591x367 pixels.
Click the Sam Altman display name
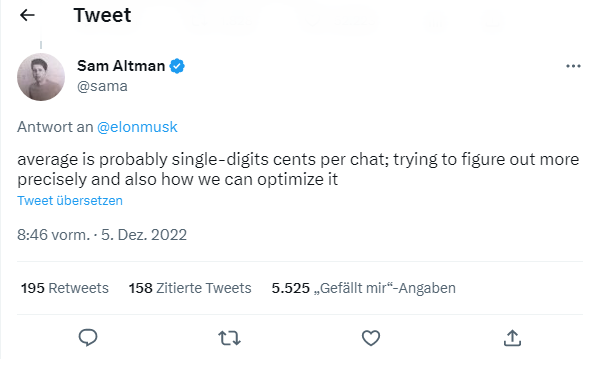coord(121,66)
